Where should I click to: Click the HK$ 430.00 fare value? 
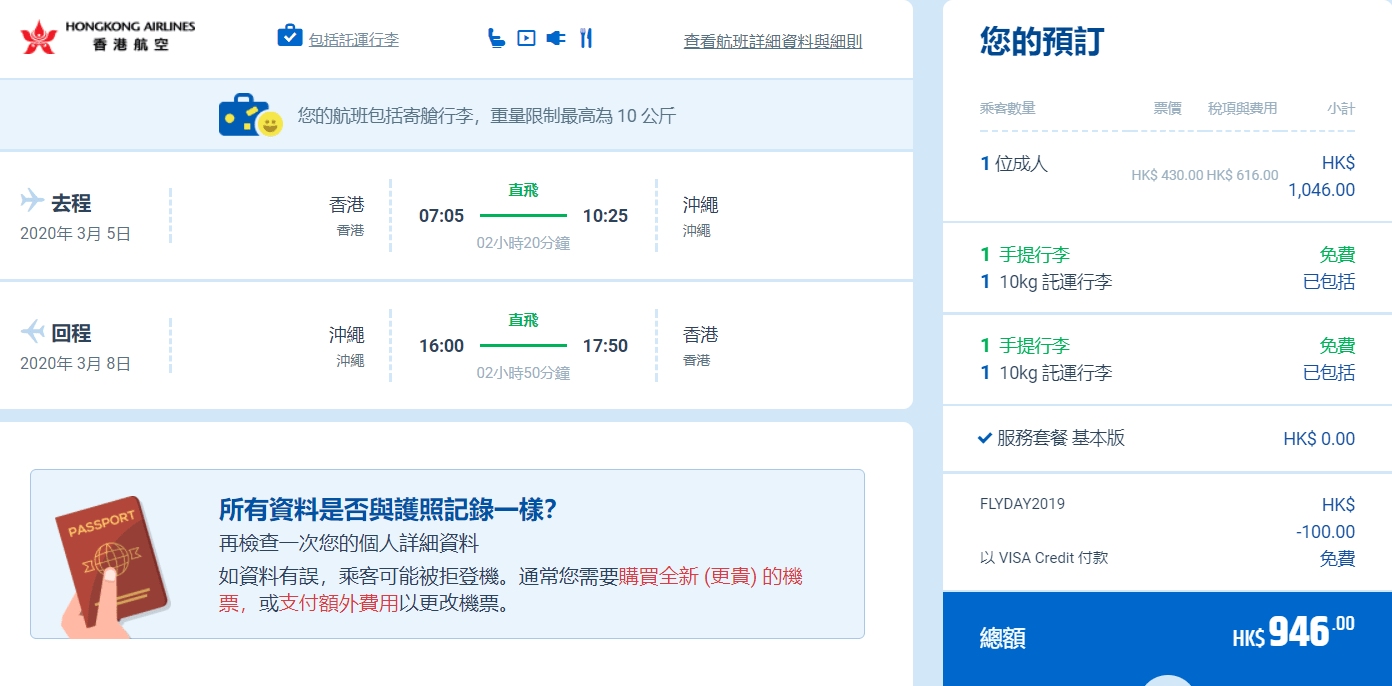tap(1167, 175)
